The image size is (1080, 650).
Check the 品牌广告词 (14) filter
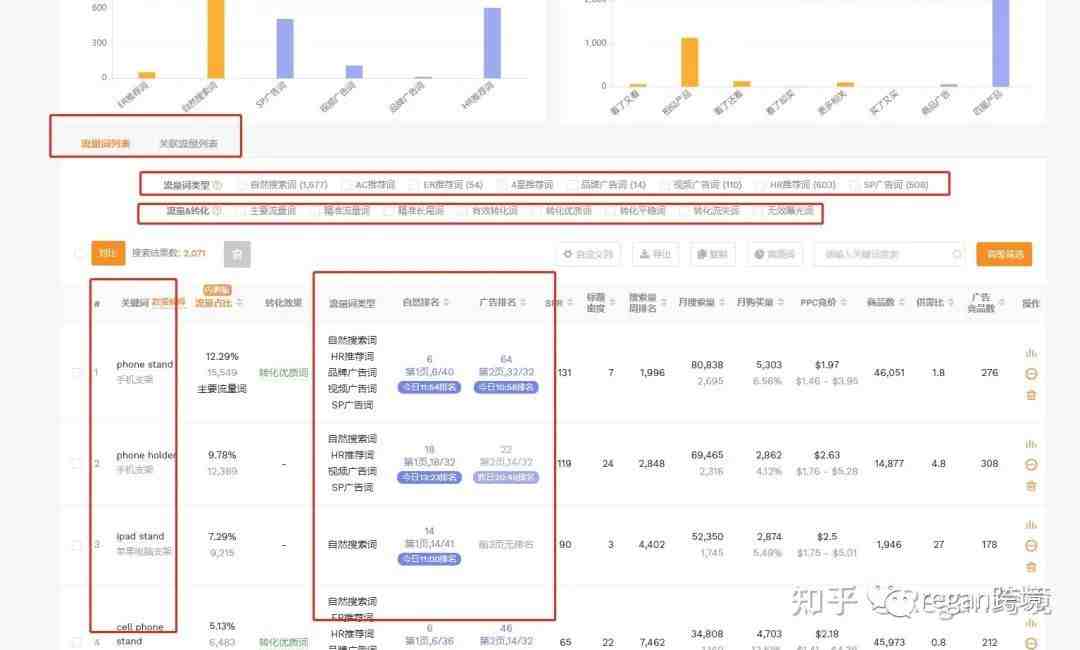(x=572, y=185)
